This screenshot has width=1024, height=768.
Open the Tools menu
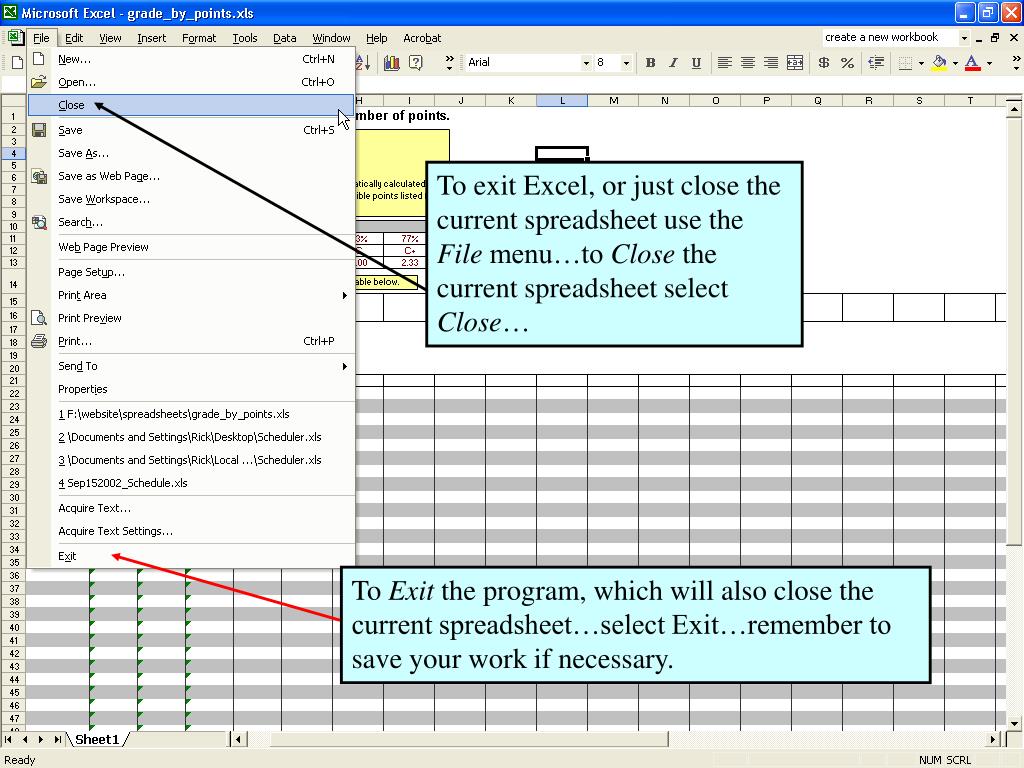click(x=245, y=39)
